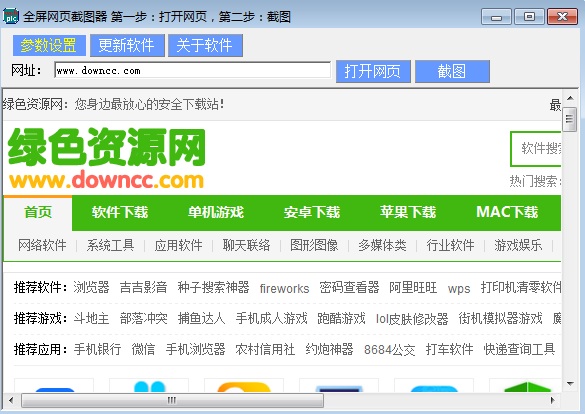
Task: Click the 密码查看器 link
Action: click(x=349, y=288)
